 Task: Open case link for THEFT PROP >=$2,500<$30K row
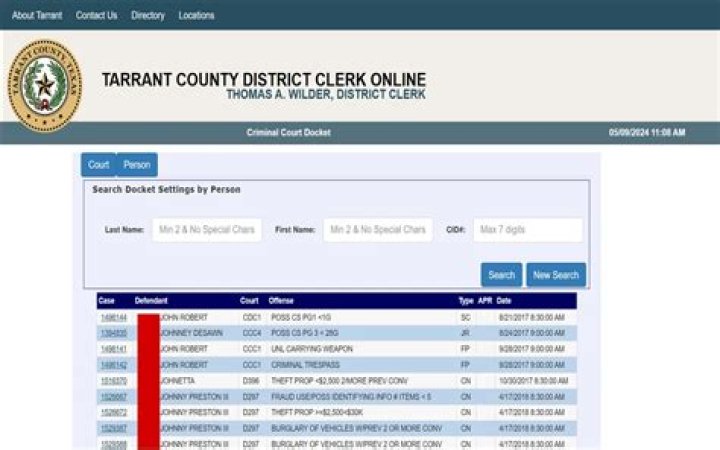coord(114,413)
